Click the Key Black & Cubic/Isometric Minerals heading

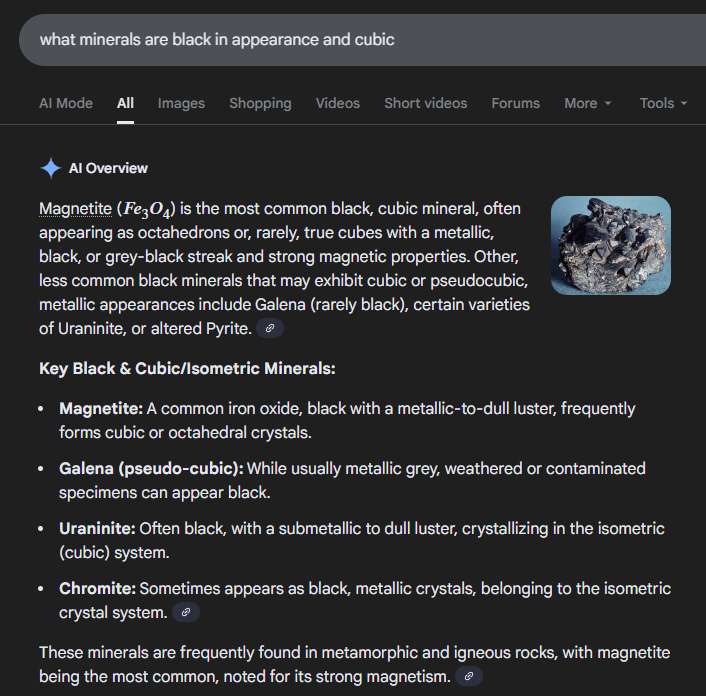tap(187, 368)
